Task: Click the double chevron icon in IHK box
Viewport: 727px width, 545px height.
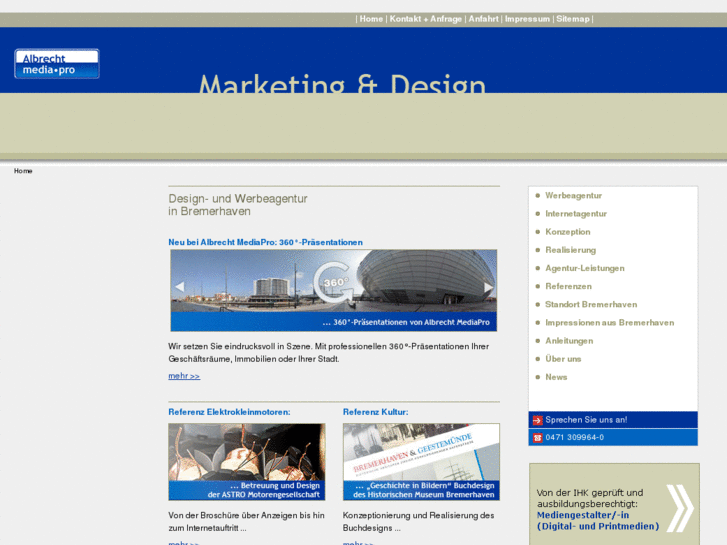Action: pos(680,508)
